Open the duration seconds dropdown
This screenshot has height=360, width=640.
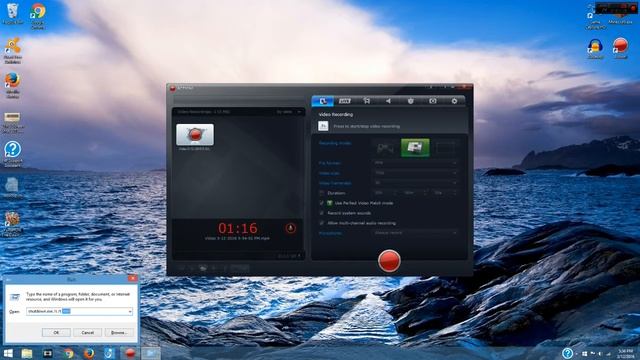[x=444, y=193]
